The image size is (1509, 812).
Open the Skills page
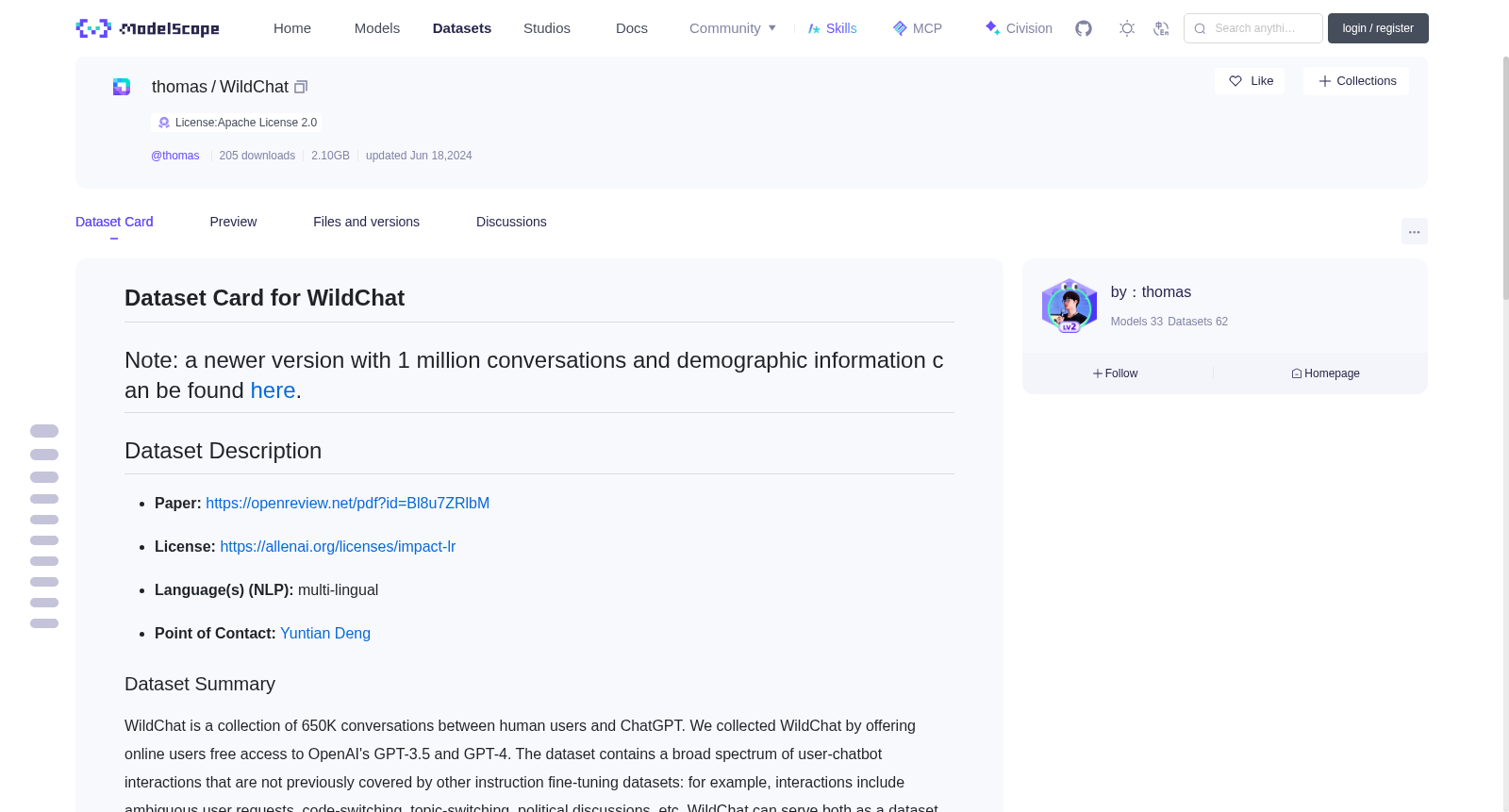(x=833, y=28)
